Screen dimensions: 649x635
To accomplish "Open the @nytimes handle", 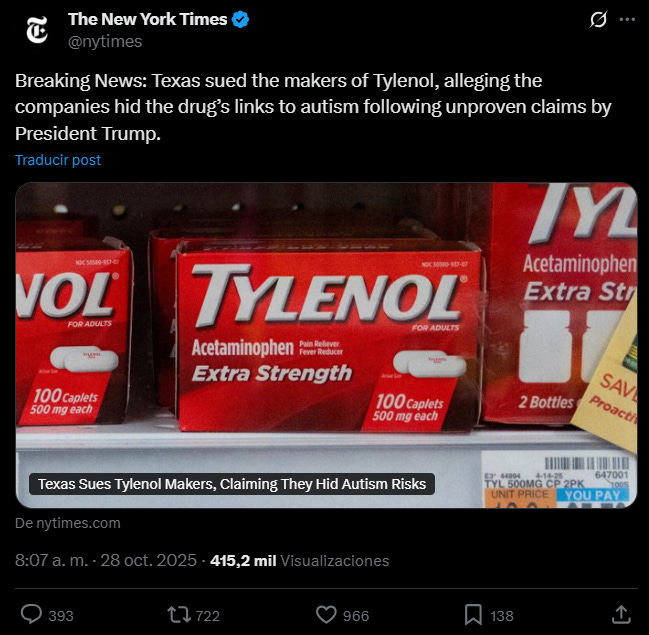I will [105, 41].
